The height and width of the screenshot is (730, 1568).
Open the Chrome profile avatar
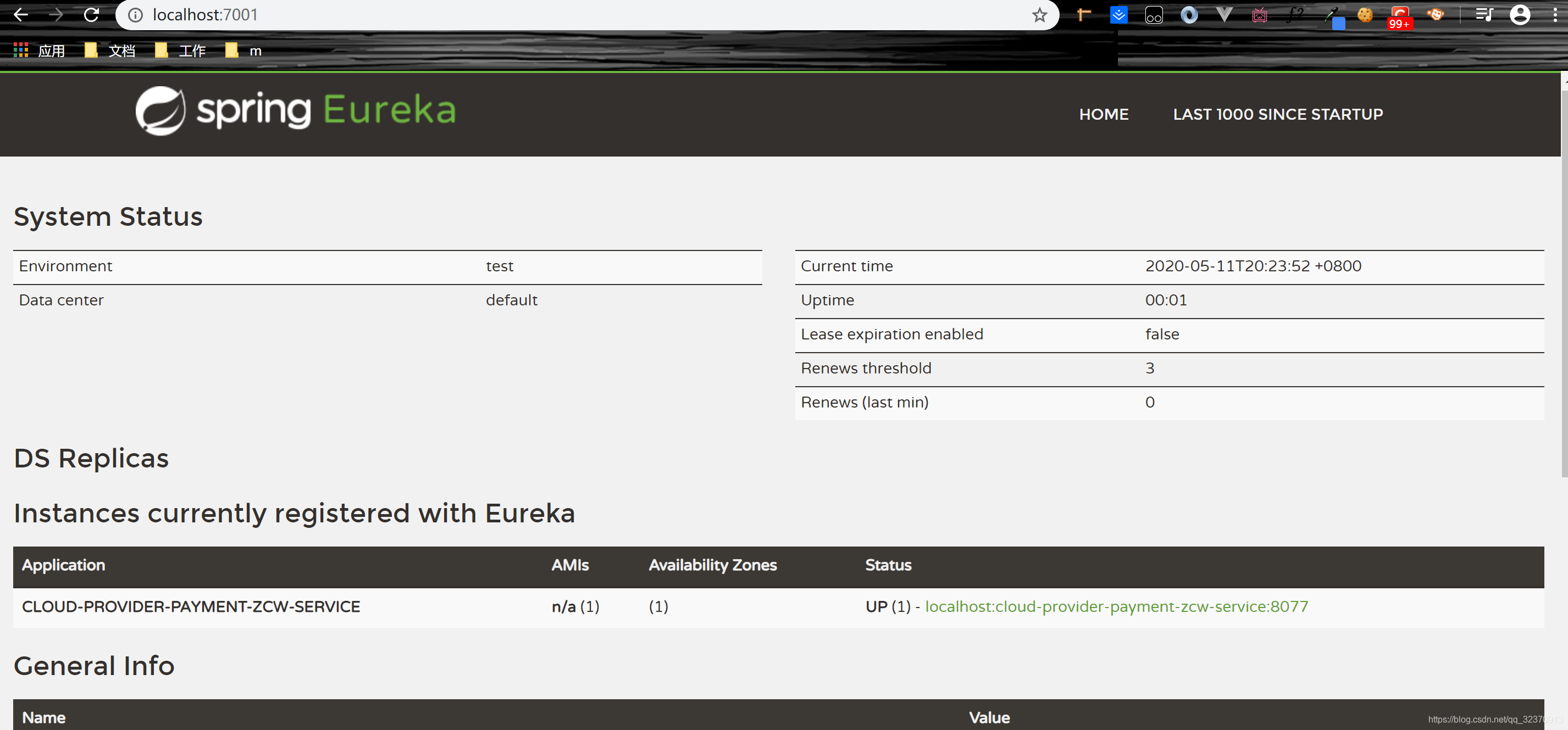(x=1520, y=15)
